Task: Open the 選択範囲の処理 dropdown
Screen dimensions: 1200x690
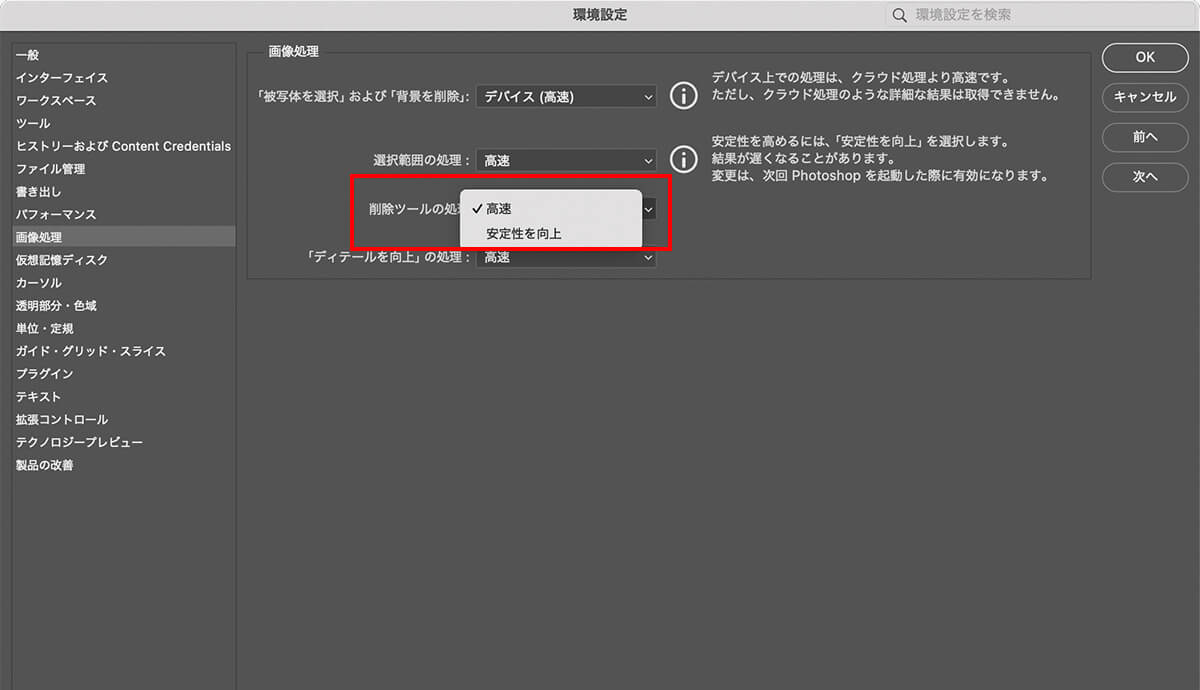Action: click(566, 160)
